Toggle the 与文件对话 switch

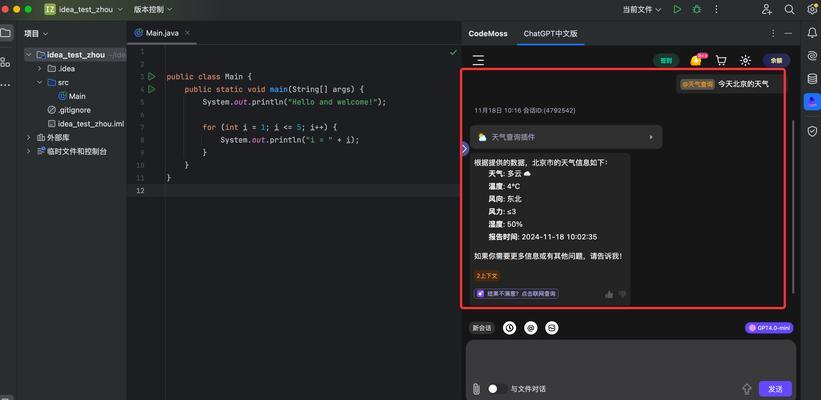497,389
